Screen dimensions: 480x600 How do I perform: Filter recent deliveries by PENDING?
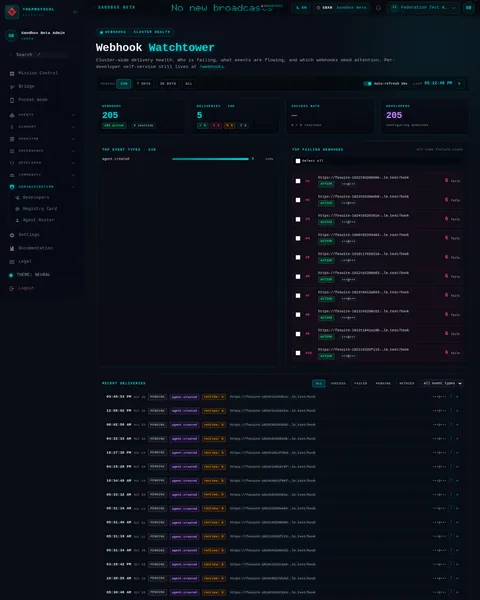click(383, 383)
